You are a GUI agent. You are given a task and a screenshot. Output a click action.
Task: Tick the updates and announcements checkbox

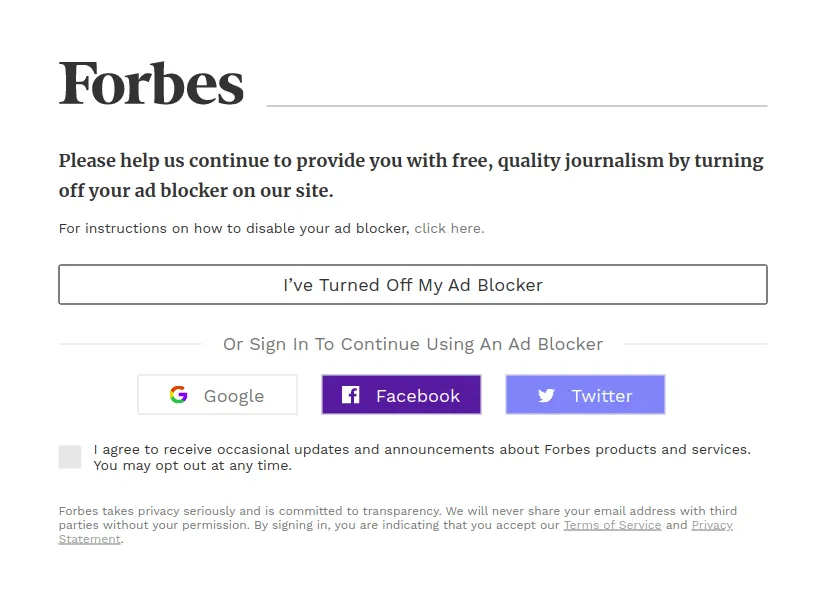point(70,457)
